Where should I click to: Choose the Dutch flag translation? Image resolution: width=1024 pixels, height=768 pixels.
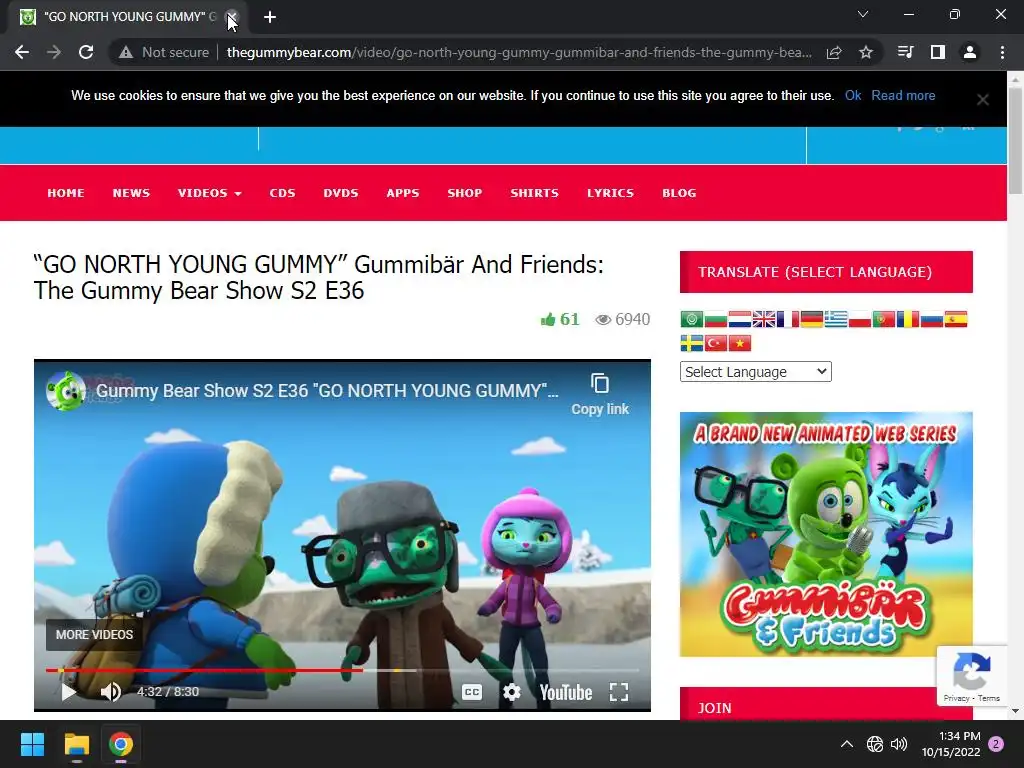coord(739,319)
